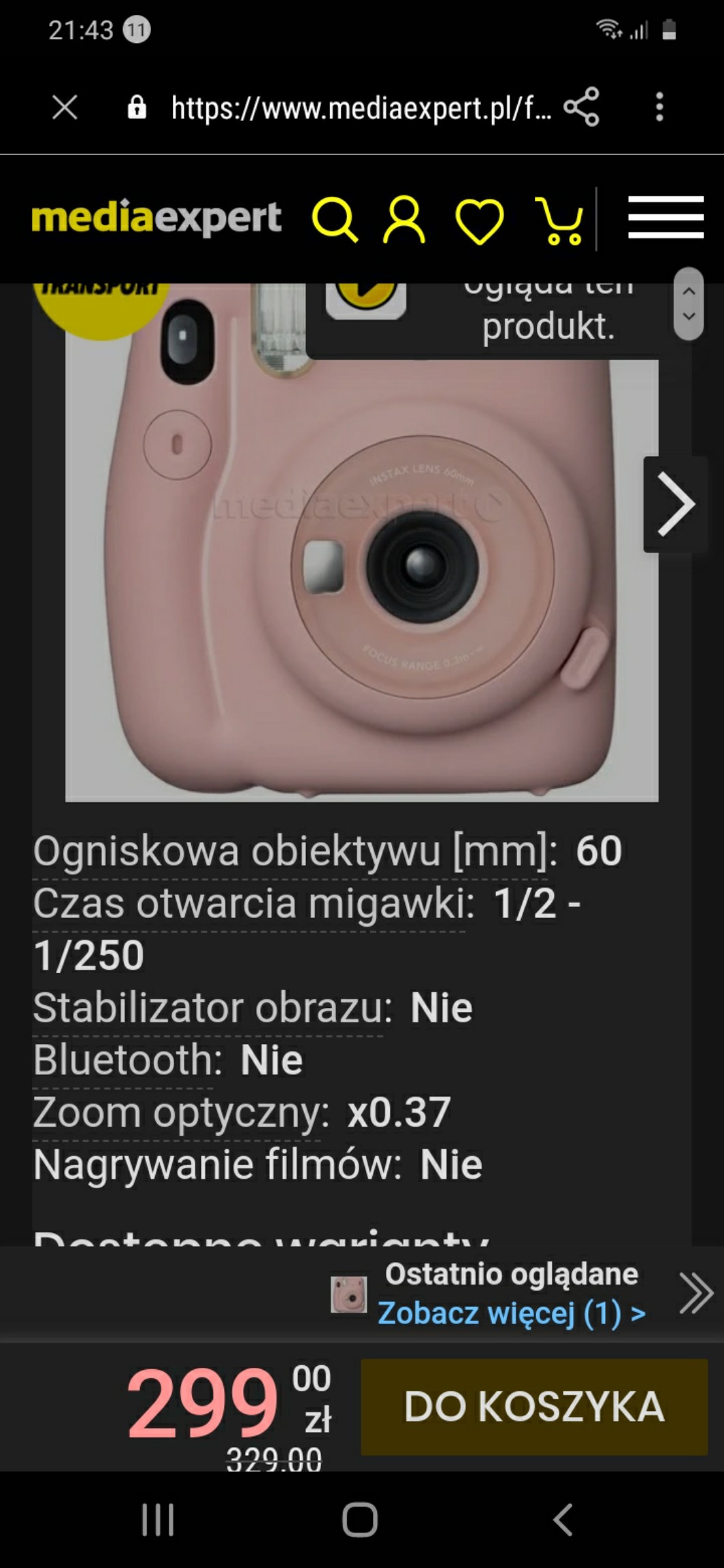Tap Android home navigation button
724x1568 pixels.
pyautogui.click(x=360, y=1520)
